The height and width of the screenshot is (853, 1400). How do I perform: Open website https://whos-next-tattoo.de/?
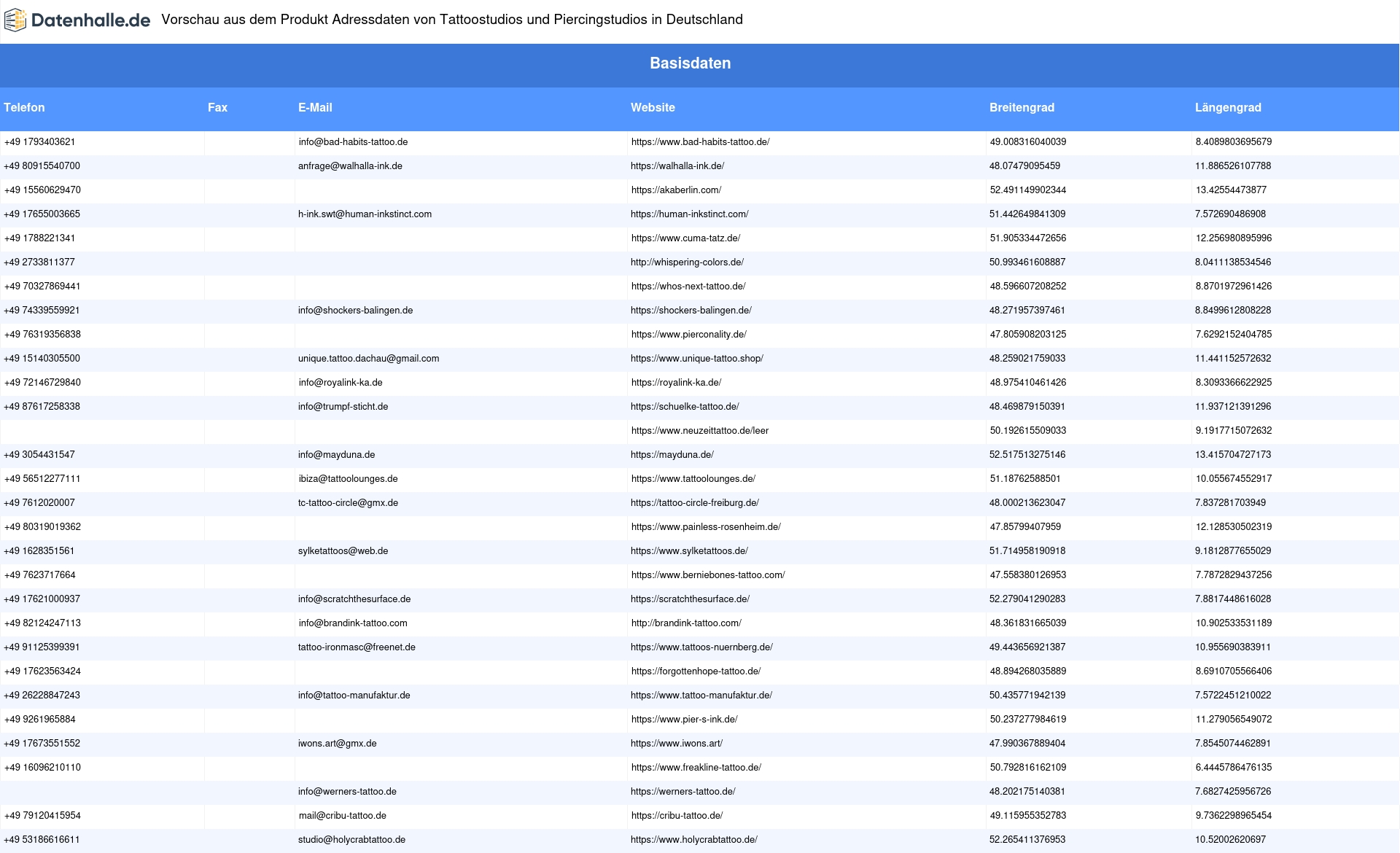point(688,287)
